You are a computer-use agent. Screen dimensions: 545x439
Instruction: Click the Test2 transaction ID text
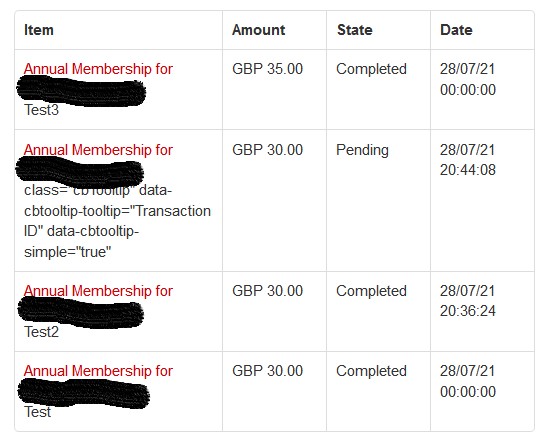pos(41,332)
